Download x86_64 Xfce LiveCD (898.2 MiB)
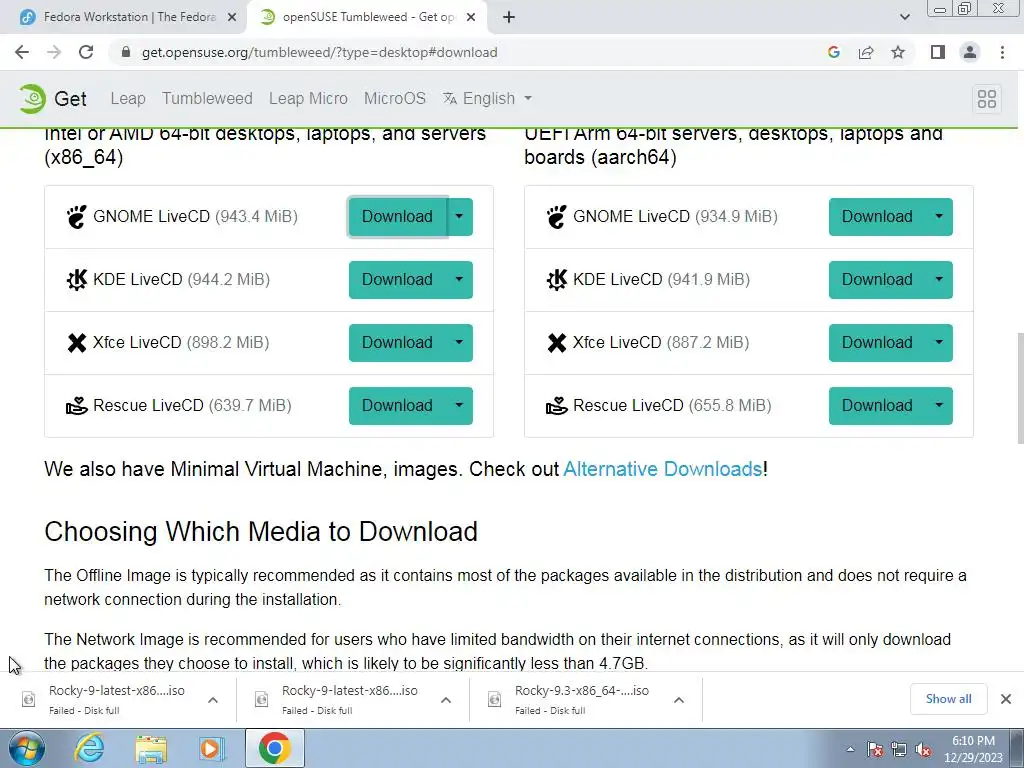 point(397,343)
